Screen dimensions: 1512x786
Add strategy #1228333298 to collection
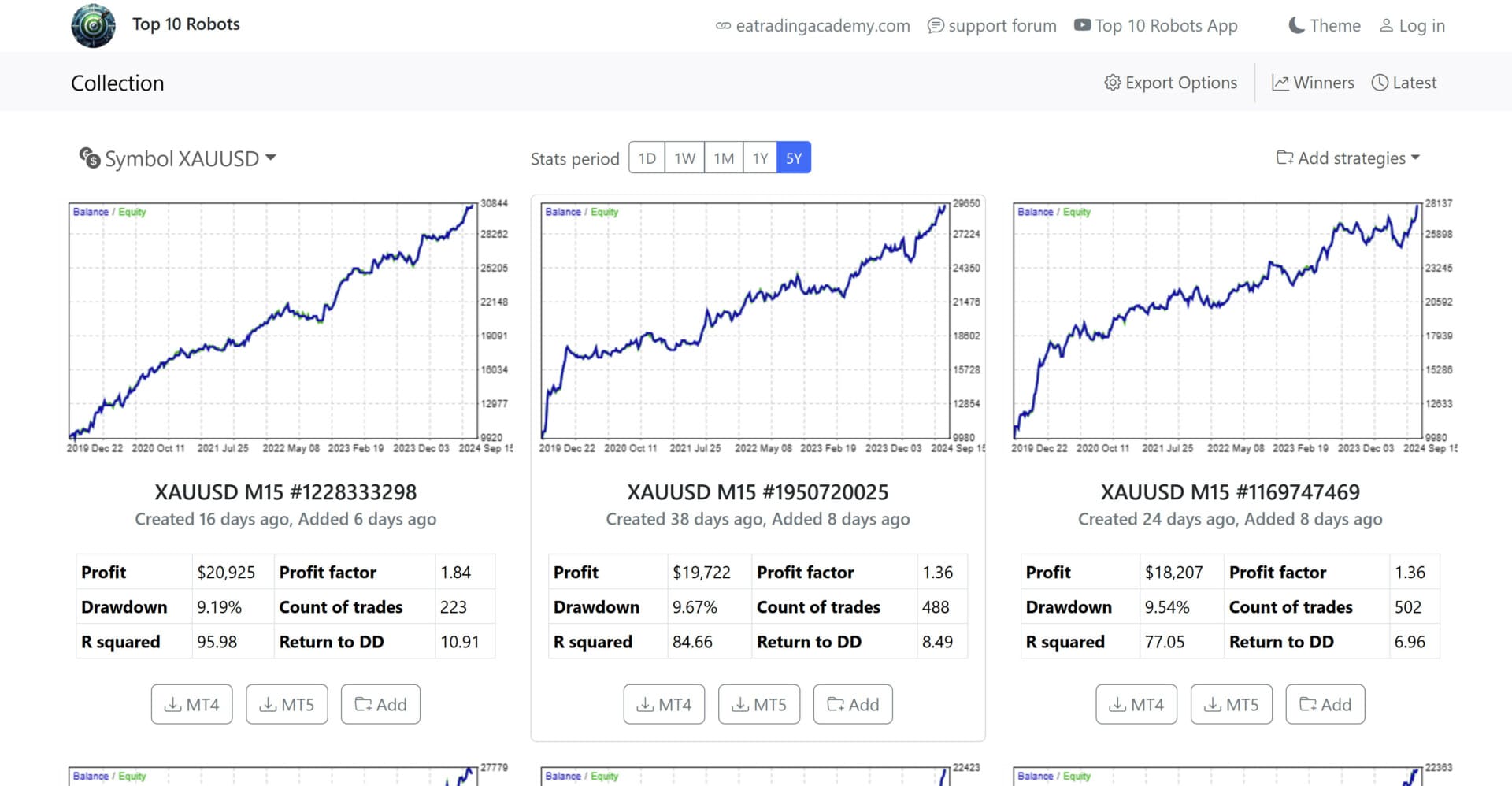(x=380, y=704)
